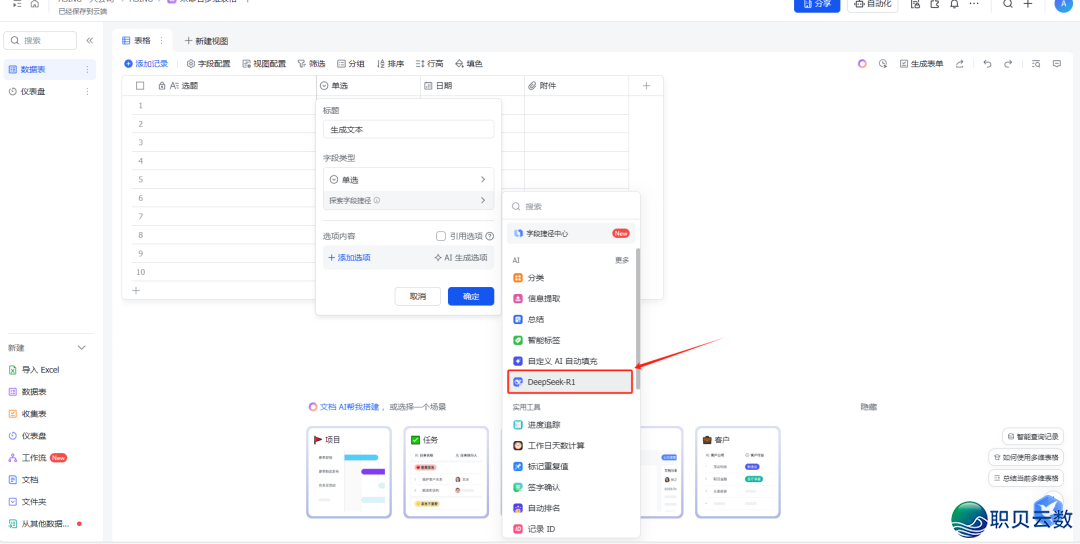This screenshot has width=1080, height=544.
Task: Expand the 探索字段捷径 row
Action: pos(408,200)
